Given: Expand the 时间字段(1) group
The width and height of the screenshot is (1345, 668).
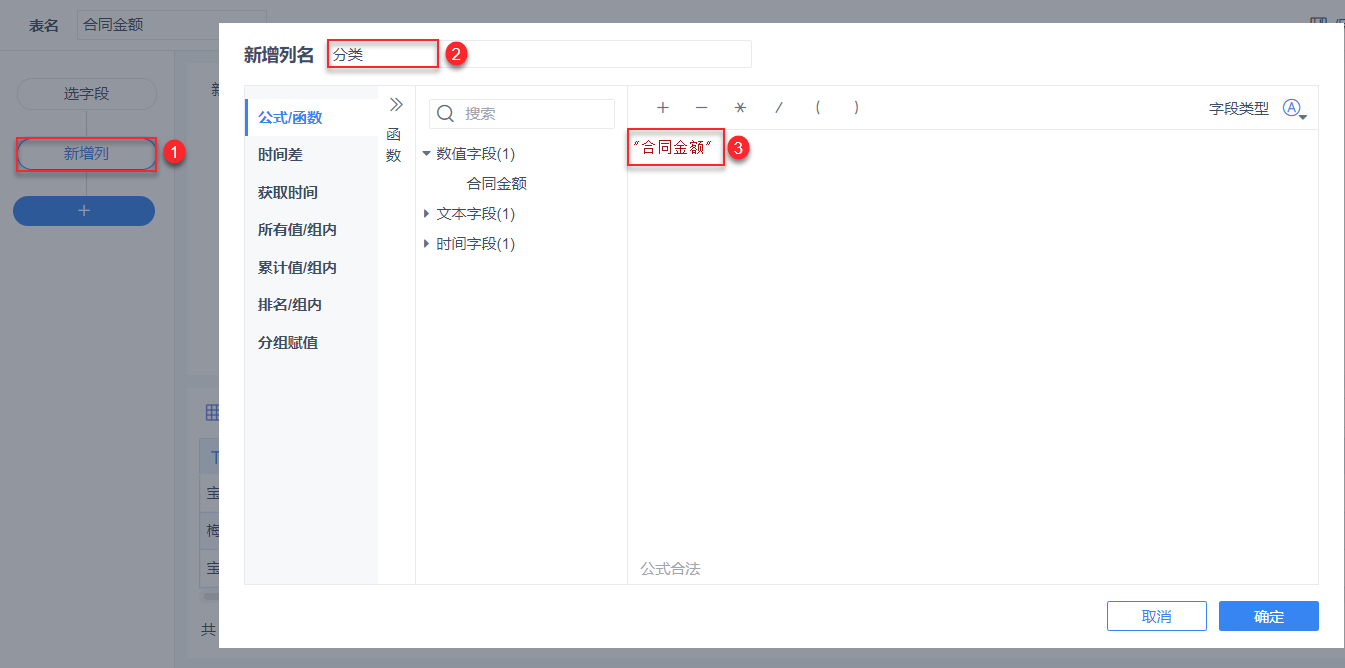Looking at the screenshot, I should (427, 244).
